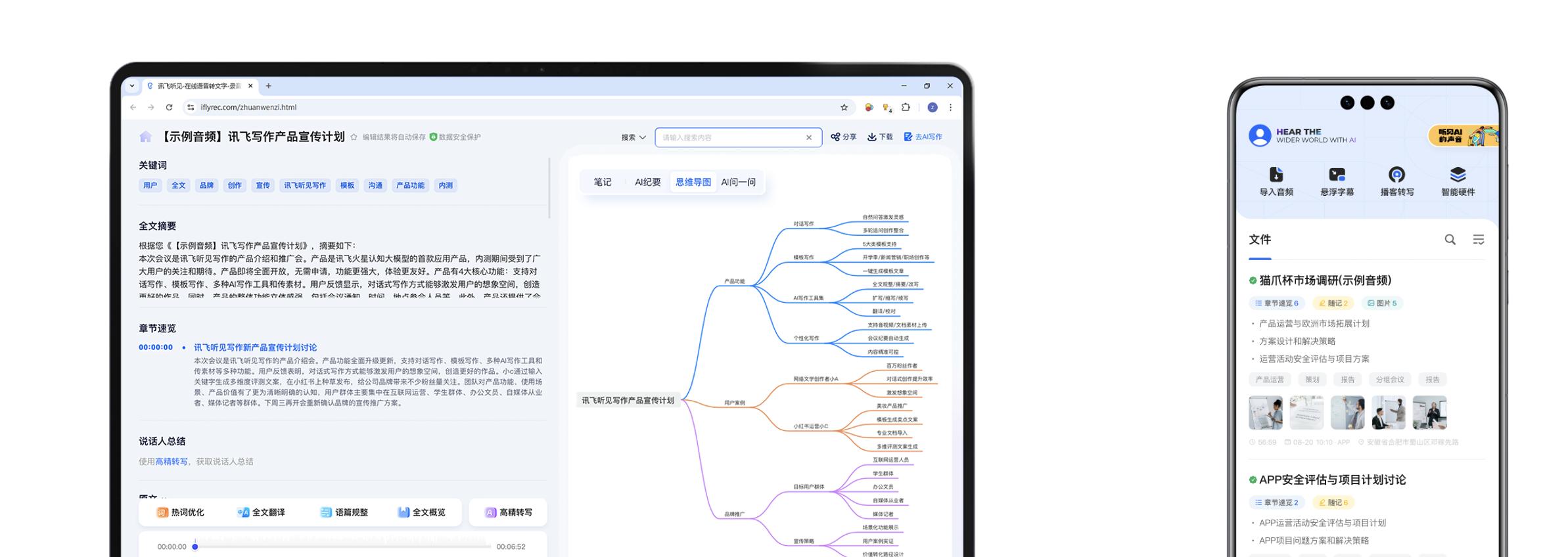1568x557 pixels.
Task: Tap the search icon in the phone 文件 header
Action: [x=1450, y=240]
